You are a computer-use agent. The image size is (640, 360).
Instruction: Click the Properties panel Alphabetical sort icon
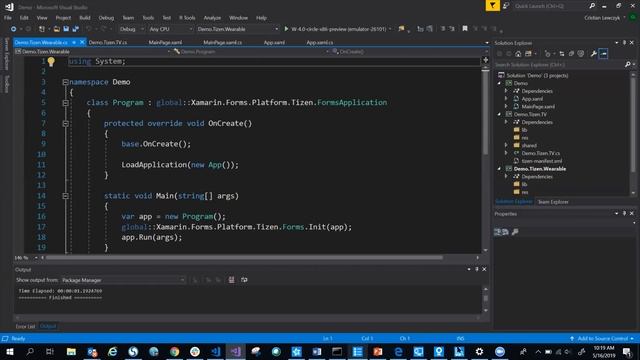pyautogui.click(x=506, y=232)
